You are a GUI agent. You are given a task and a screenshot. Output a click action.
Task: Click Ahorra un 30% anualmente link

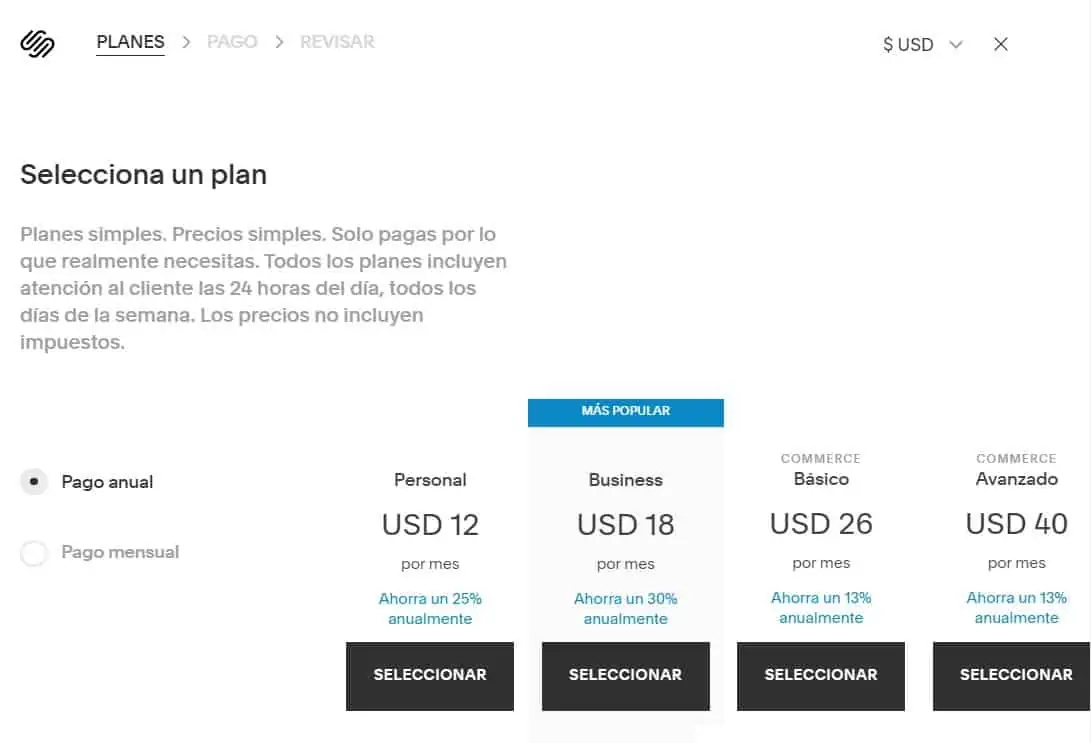pyautogui.click(x=626, y=609)
